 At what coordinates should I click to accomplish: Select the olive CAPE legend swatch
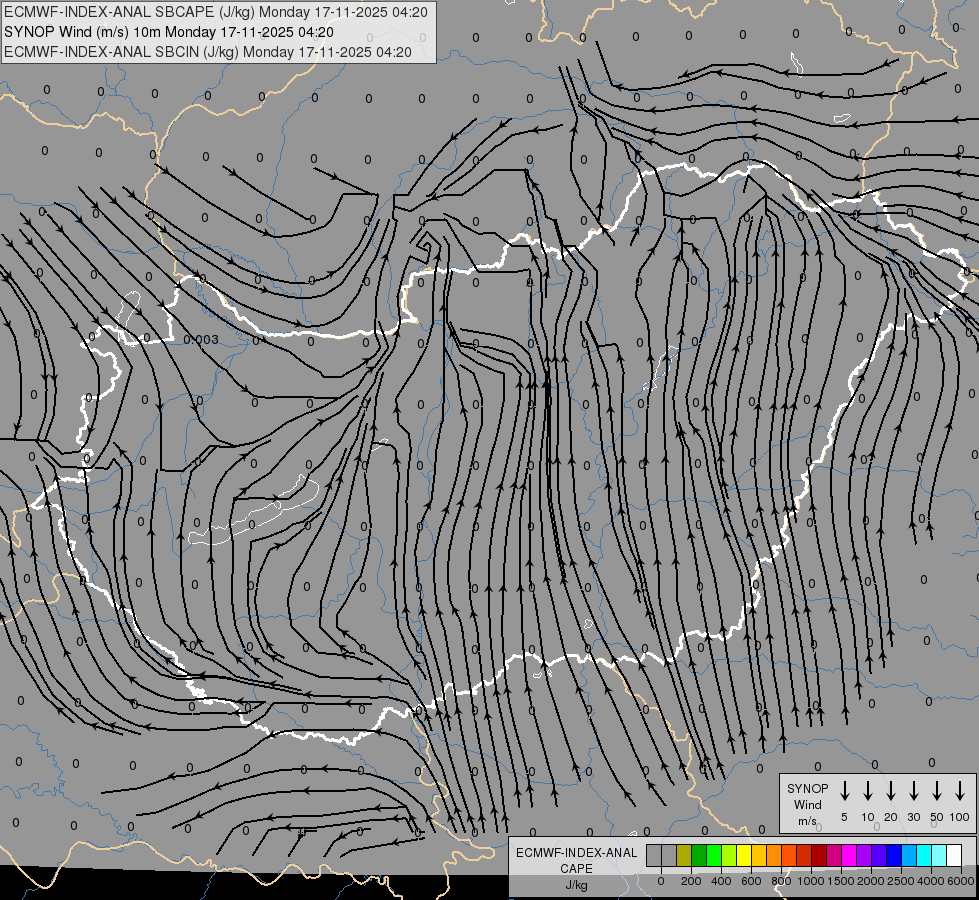click(684, 855)
